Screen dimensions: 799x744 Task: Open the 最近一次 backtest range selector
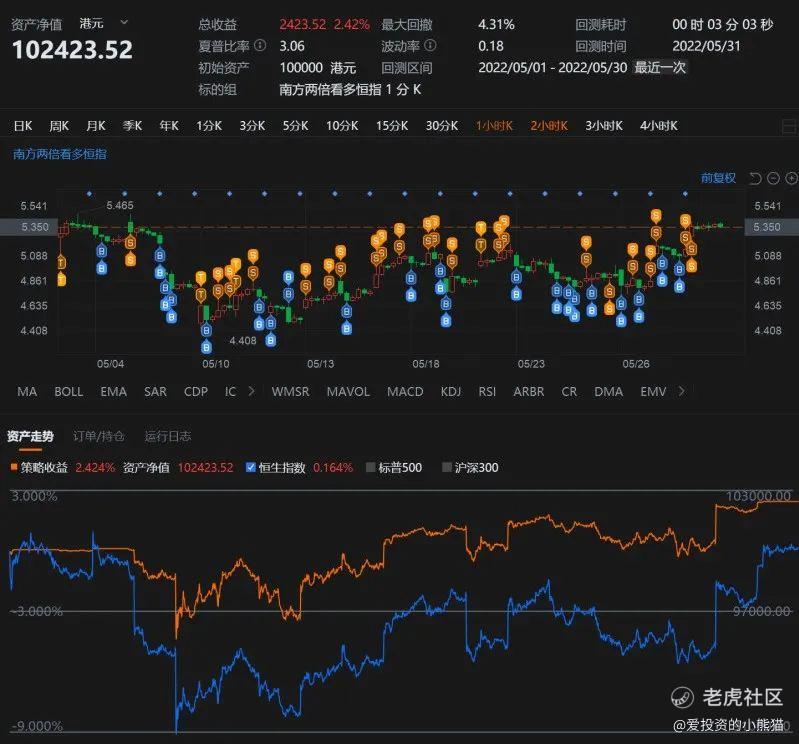[660, 67]
